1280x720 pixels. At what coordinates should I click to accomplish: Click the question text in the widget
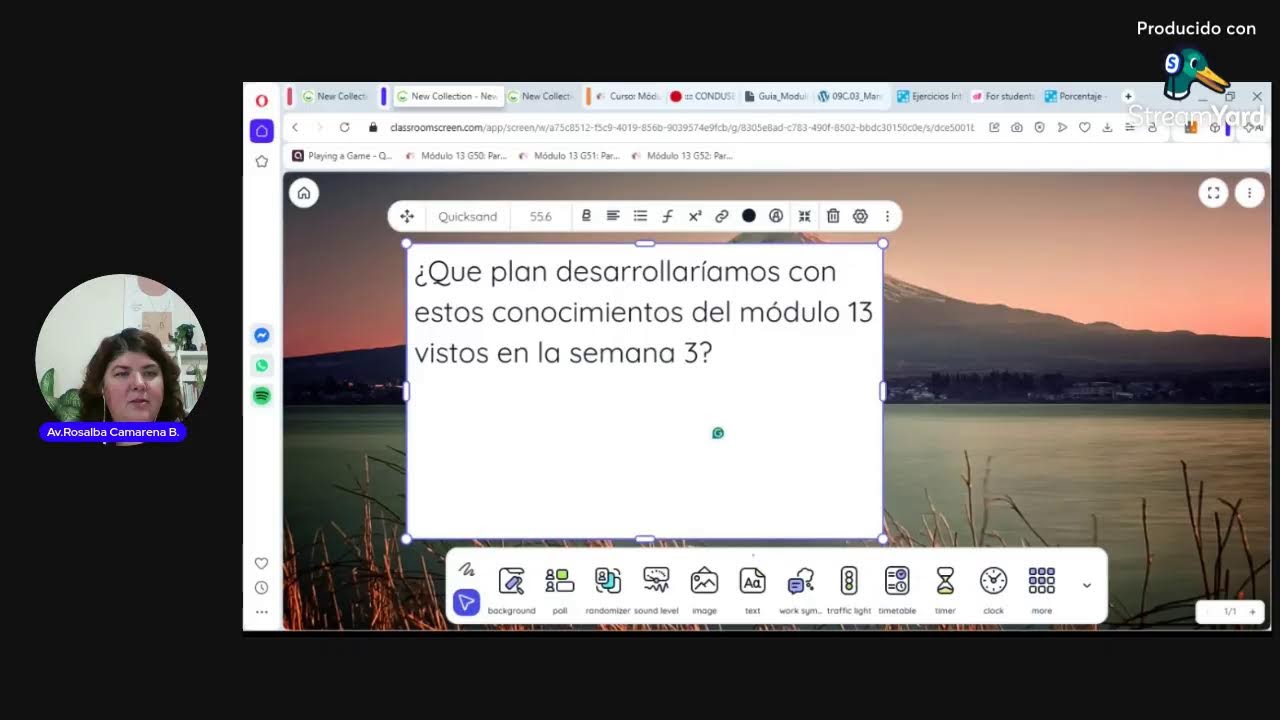coord(643,312)
